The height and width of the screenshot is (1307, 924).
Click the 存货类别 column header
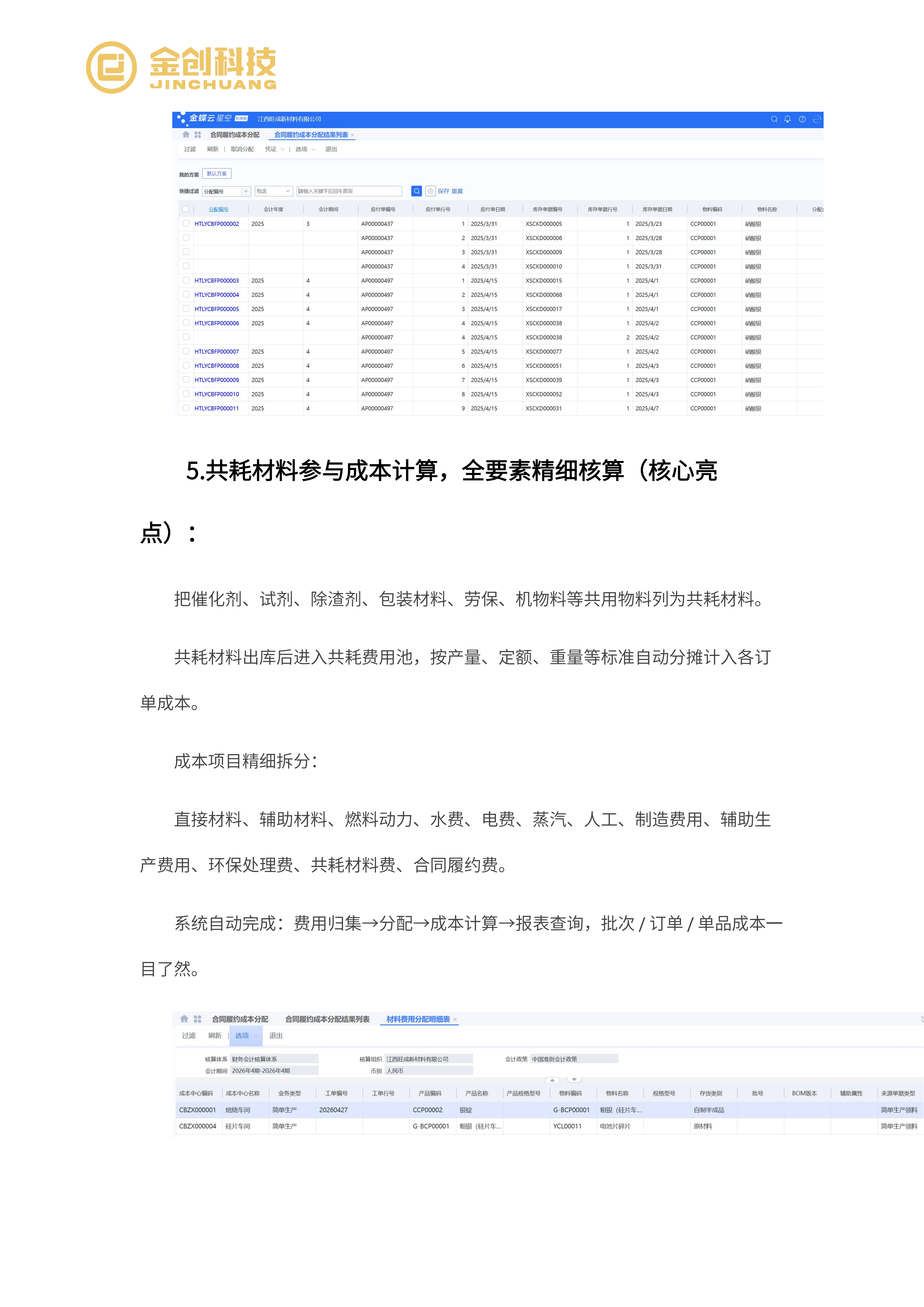click(710, 1093)
